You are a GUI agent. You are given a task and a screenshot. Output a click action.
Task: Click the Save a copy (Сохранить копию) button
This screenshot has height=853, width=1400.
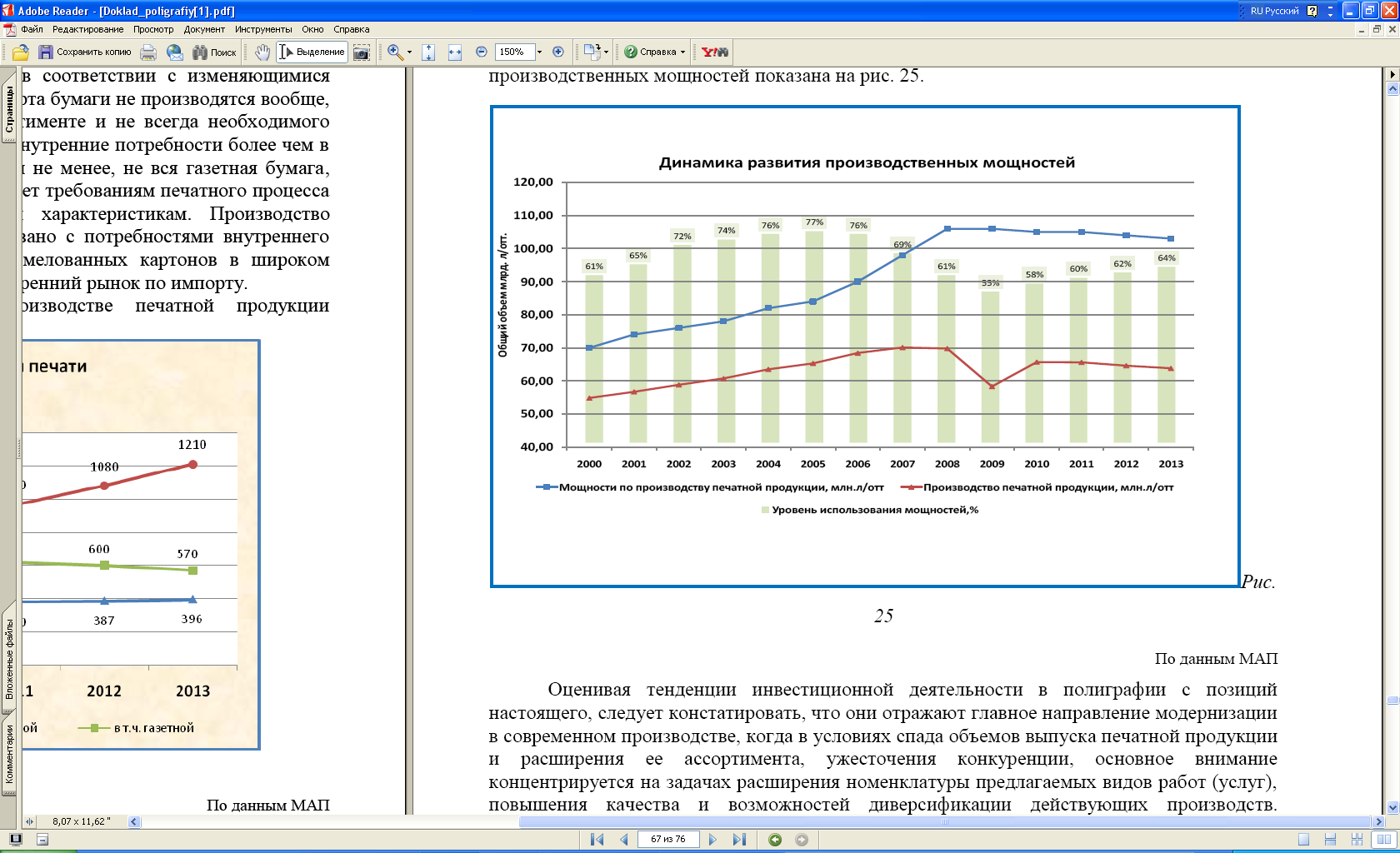[85, 52]
